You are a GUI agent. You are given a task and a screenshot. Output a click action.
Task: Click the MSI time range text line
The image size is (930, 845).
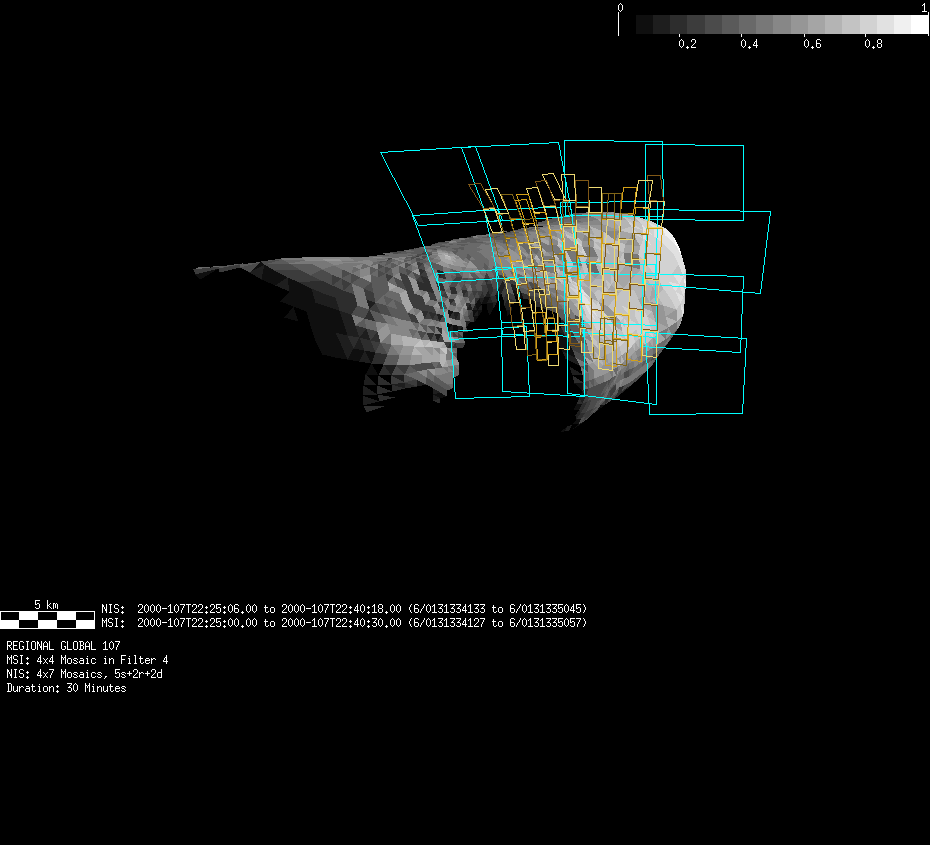point(344,623)
